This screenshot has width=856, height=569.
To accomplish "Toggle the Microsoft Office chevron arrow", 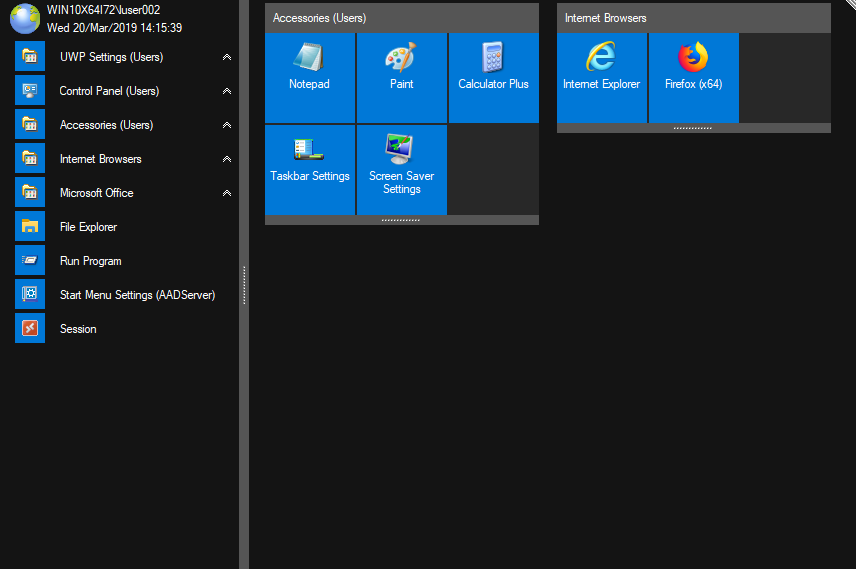I will click(227, 194).
